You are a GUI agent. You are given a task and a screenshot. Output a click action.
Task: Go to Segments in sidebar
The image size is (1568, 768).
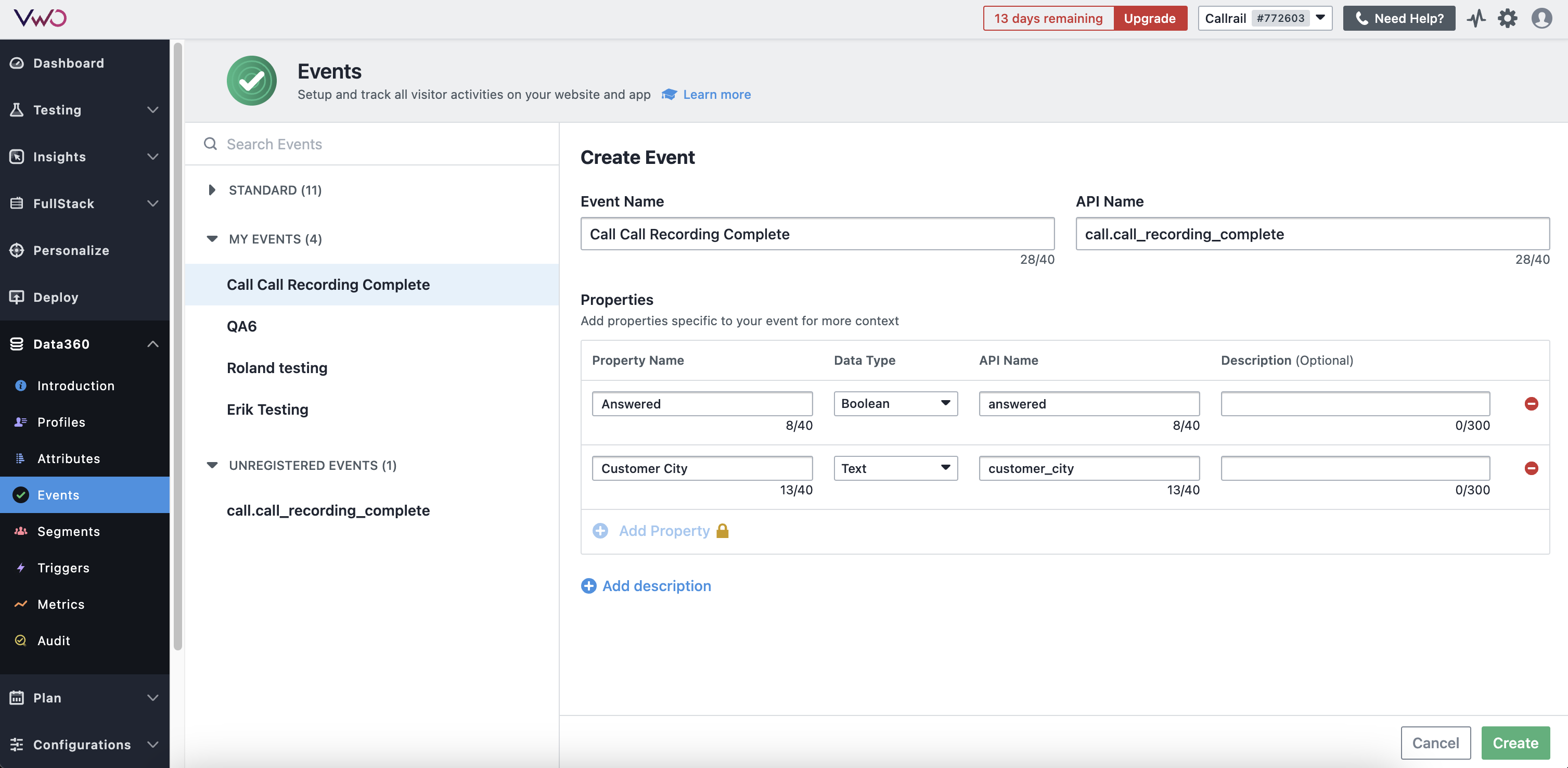68,531
